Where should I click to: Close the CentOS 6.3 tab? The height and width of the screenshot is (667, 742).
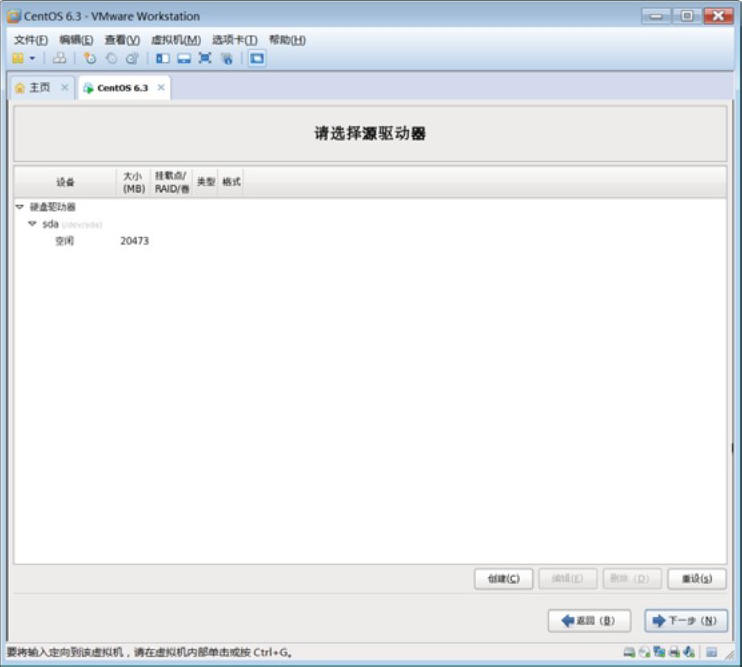[161, 88]
